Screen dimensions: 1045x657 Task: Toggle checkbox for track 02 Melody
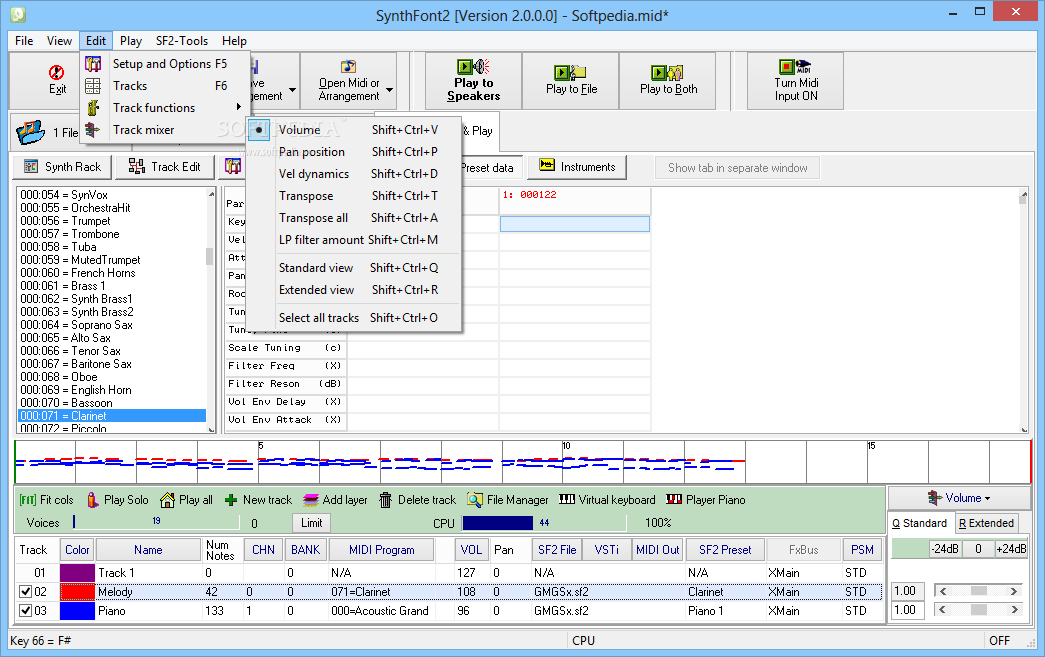[25, 592]
